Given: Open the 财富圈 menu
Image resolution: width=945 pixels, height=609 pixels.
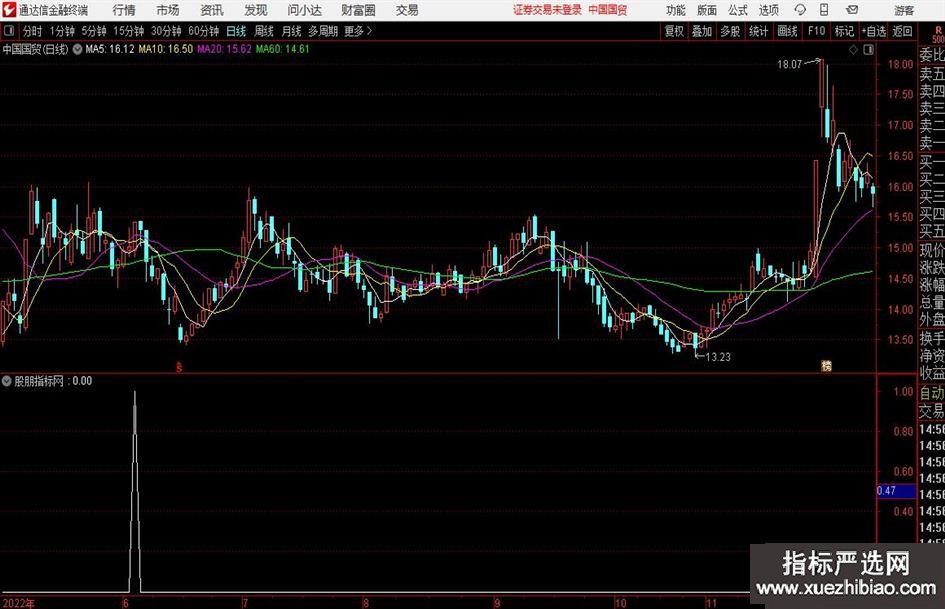Looking at the screenshot, I should 358,10.
